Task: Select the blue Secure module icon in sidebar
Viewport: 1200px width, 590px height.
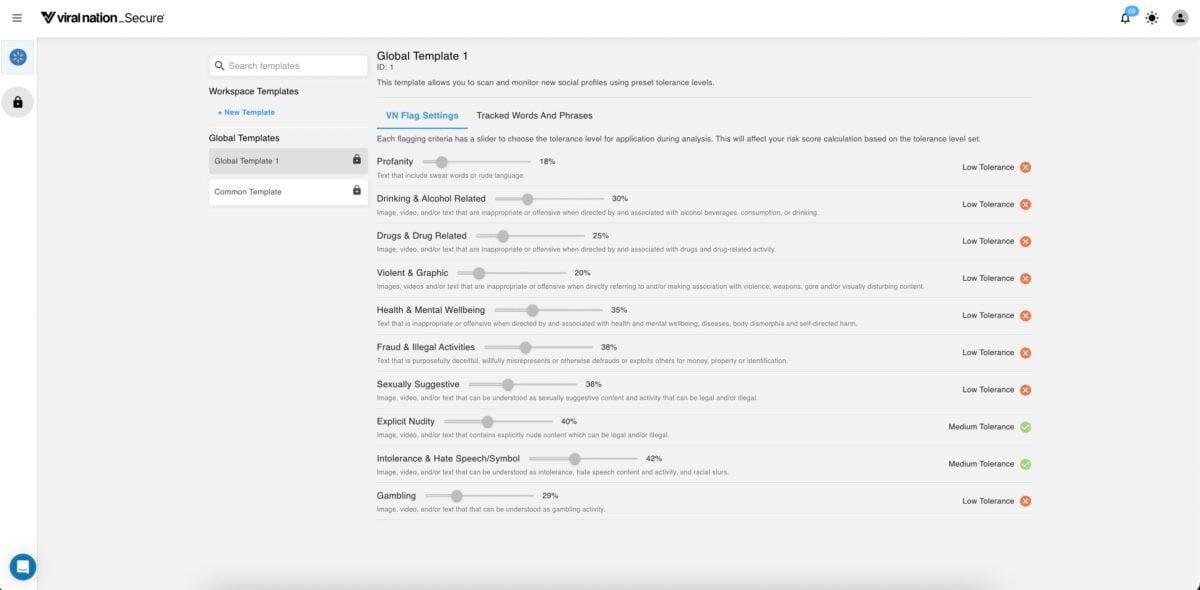Action: point(16,57)
